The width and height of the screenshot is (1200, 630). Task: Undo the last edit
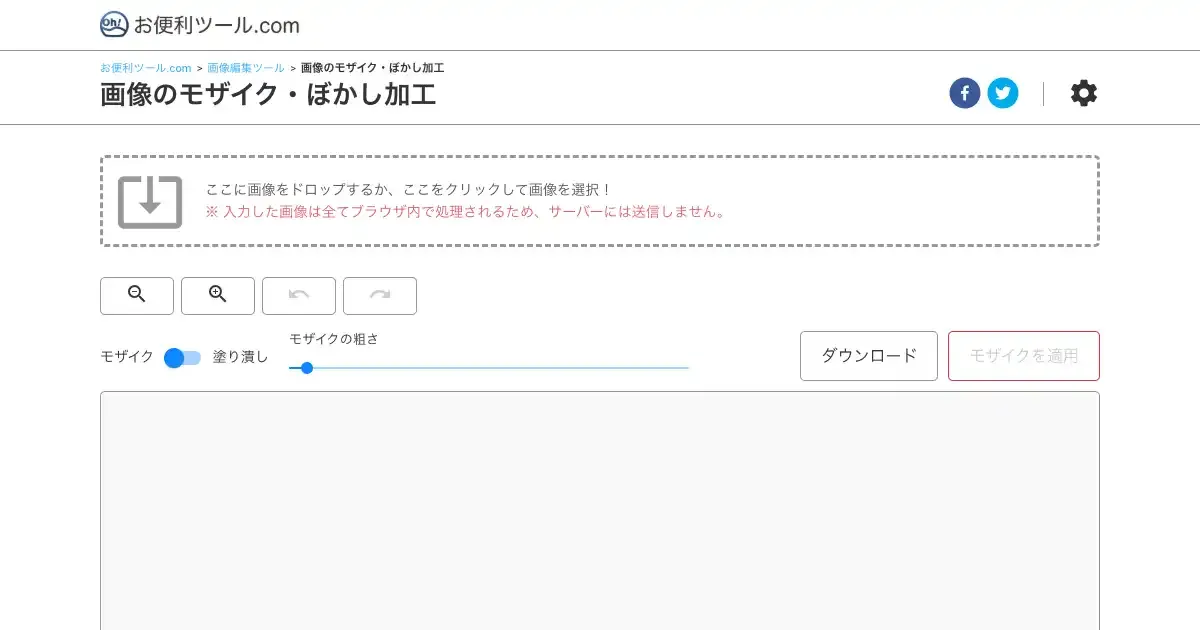(299, 295)
